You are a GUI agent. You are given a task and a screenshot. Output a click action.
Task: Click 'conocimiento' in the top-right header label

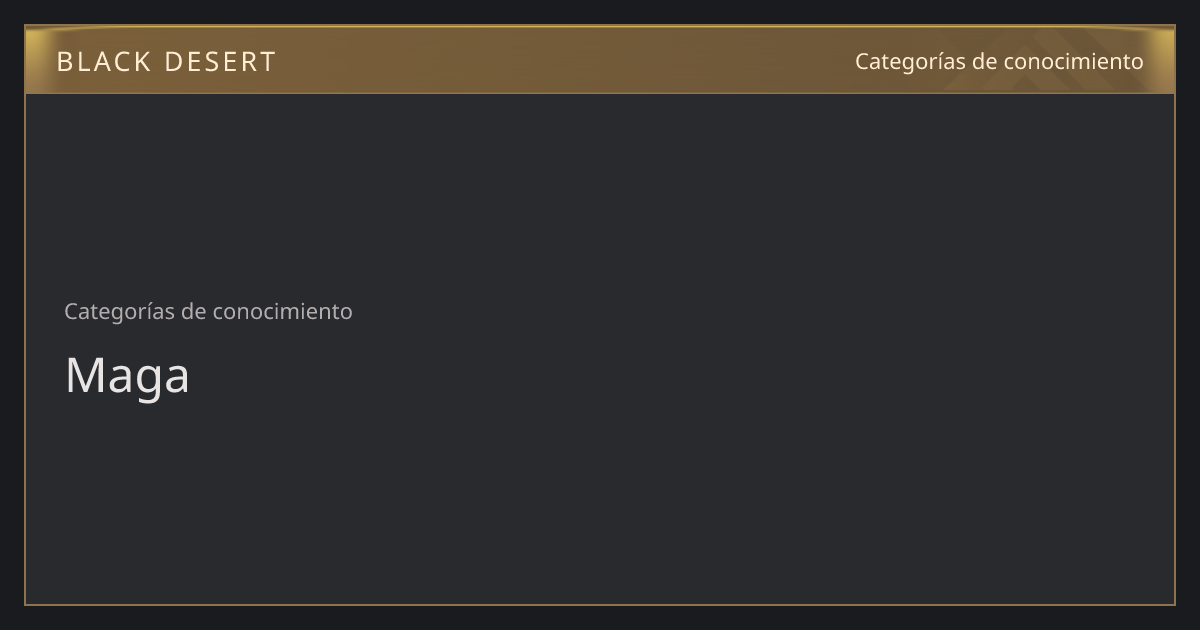tap(1073, 61)
